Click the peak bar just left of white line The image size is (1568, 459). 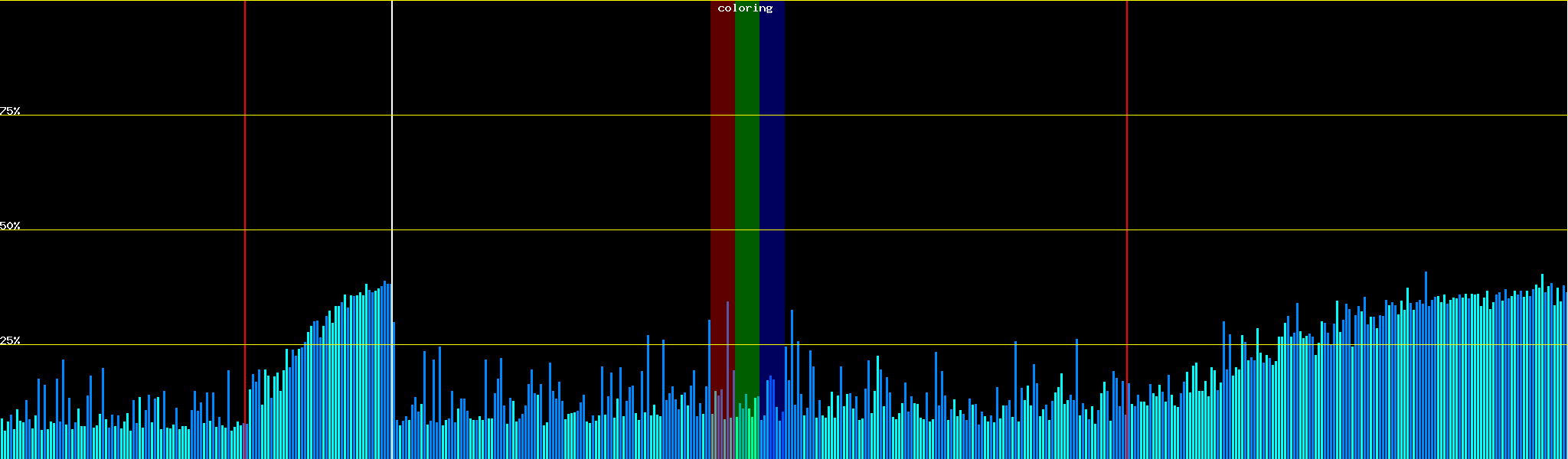click(385, 367)
